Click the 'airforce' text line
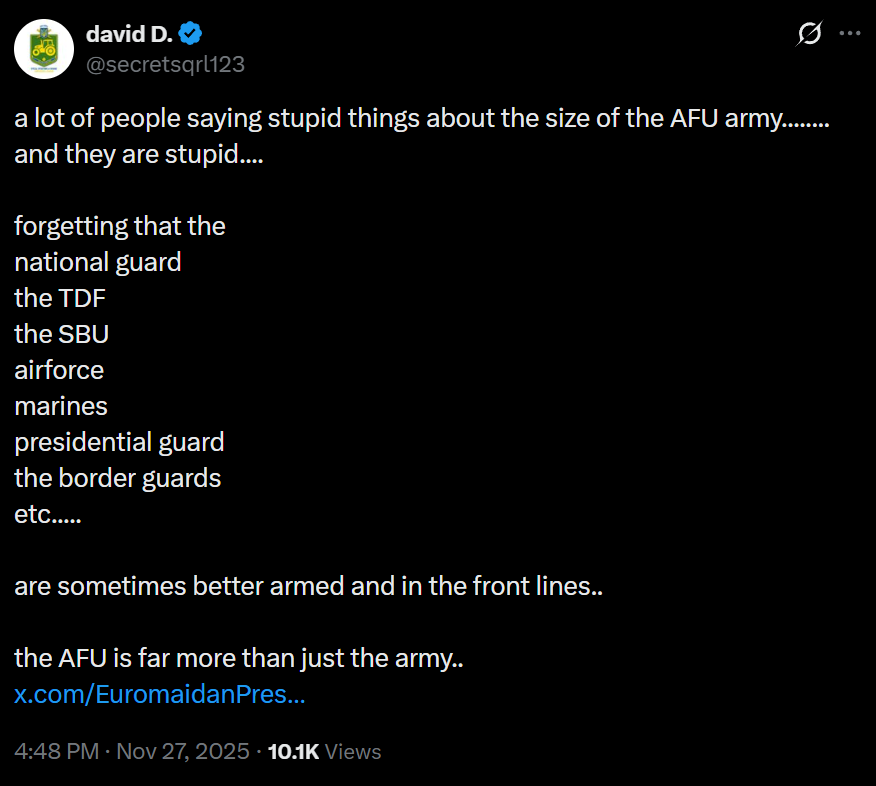This screenshot has height=786, width=876. pos(59,370)
